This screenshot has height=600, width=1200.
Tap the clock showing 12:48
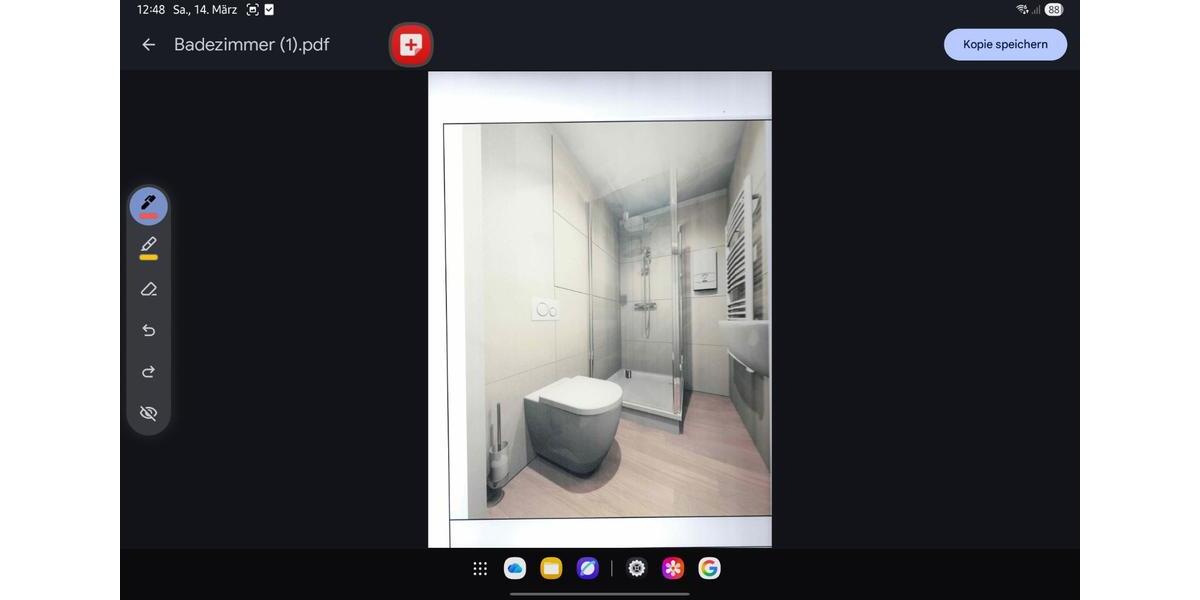click(151, 10)
